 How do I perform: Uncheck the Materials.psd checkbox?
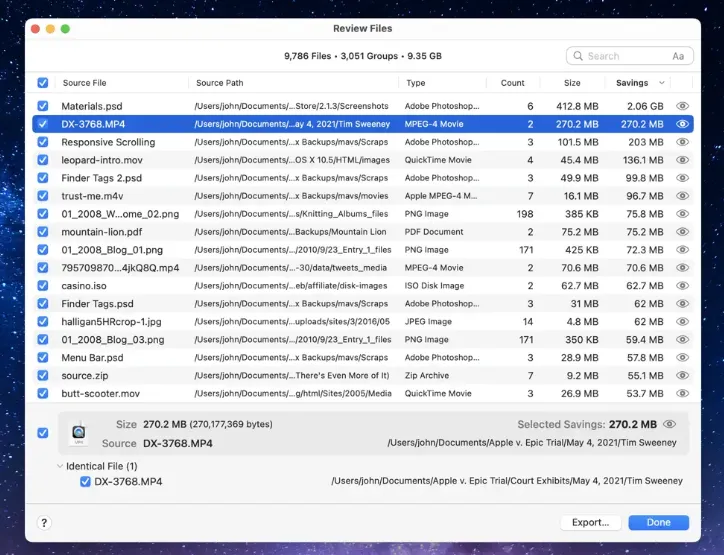point(43,106)
